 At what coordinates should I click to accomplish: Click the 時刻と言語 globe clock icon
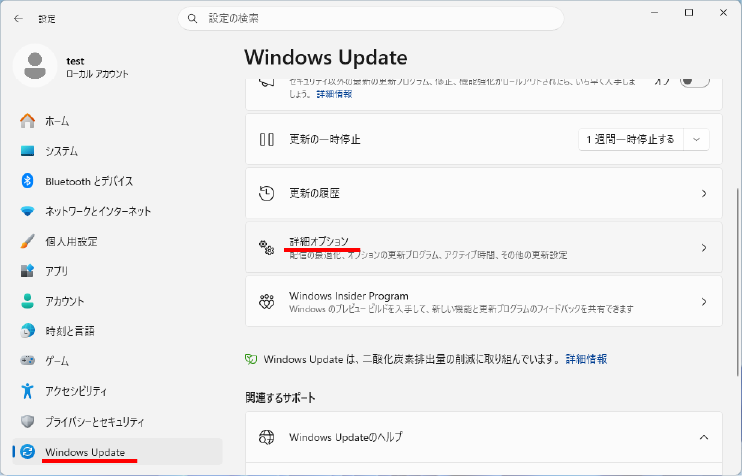point(27,331)
